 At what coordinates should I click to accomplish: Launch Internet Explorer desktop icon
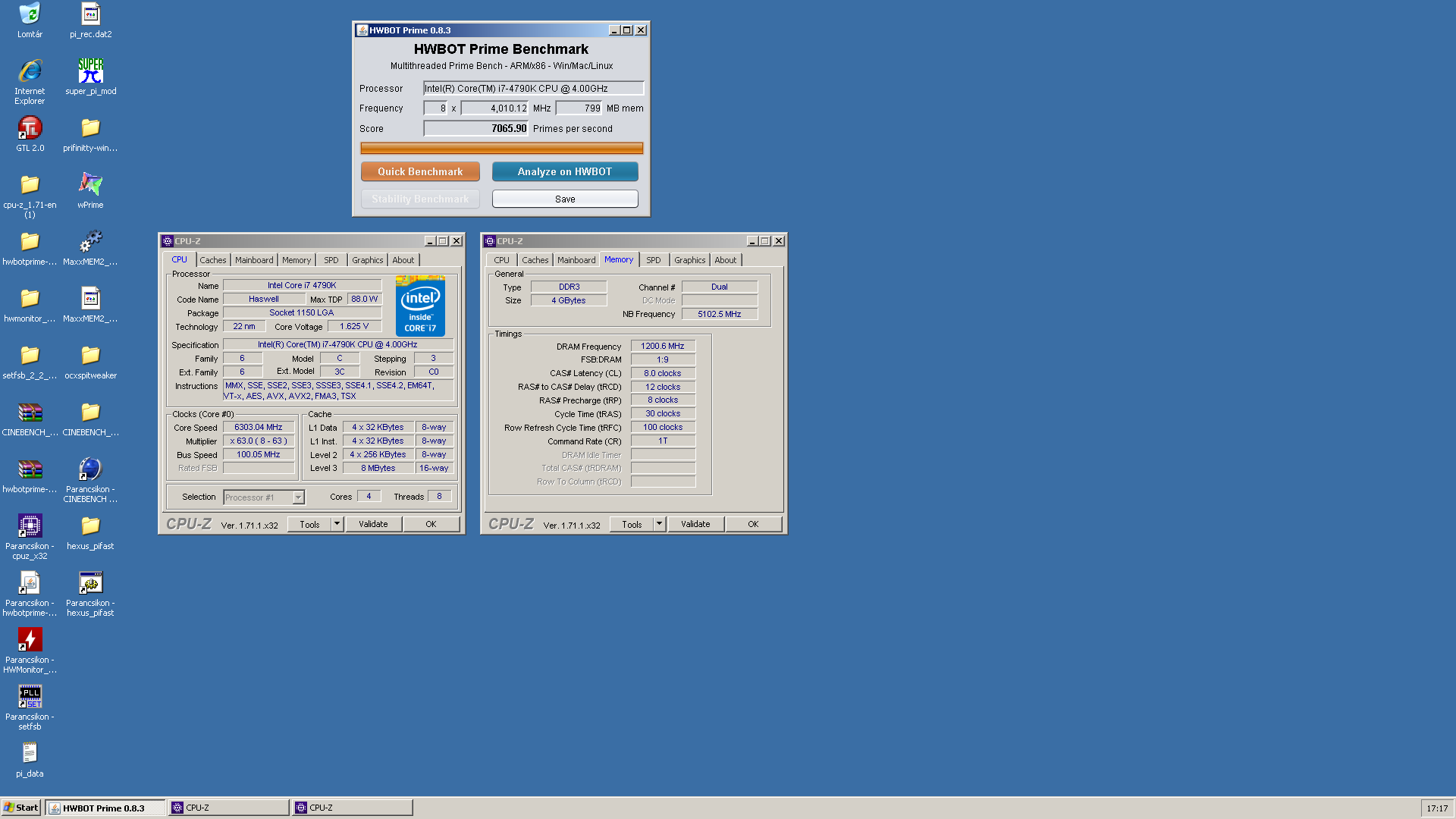point(30,71)
